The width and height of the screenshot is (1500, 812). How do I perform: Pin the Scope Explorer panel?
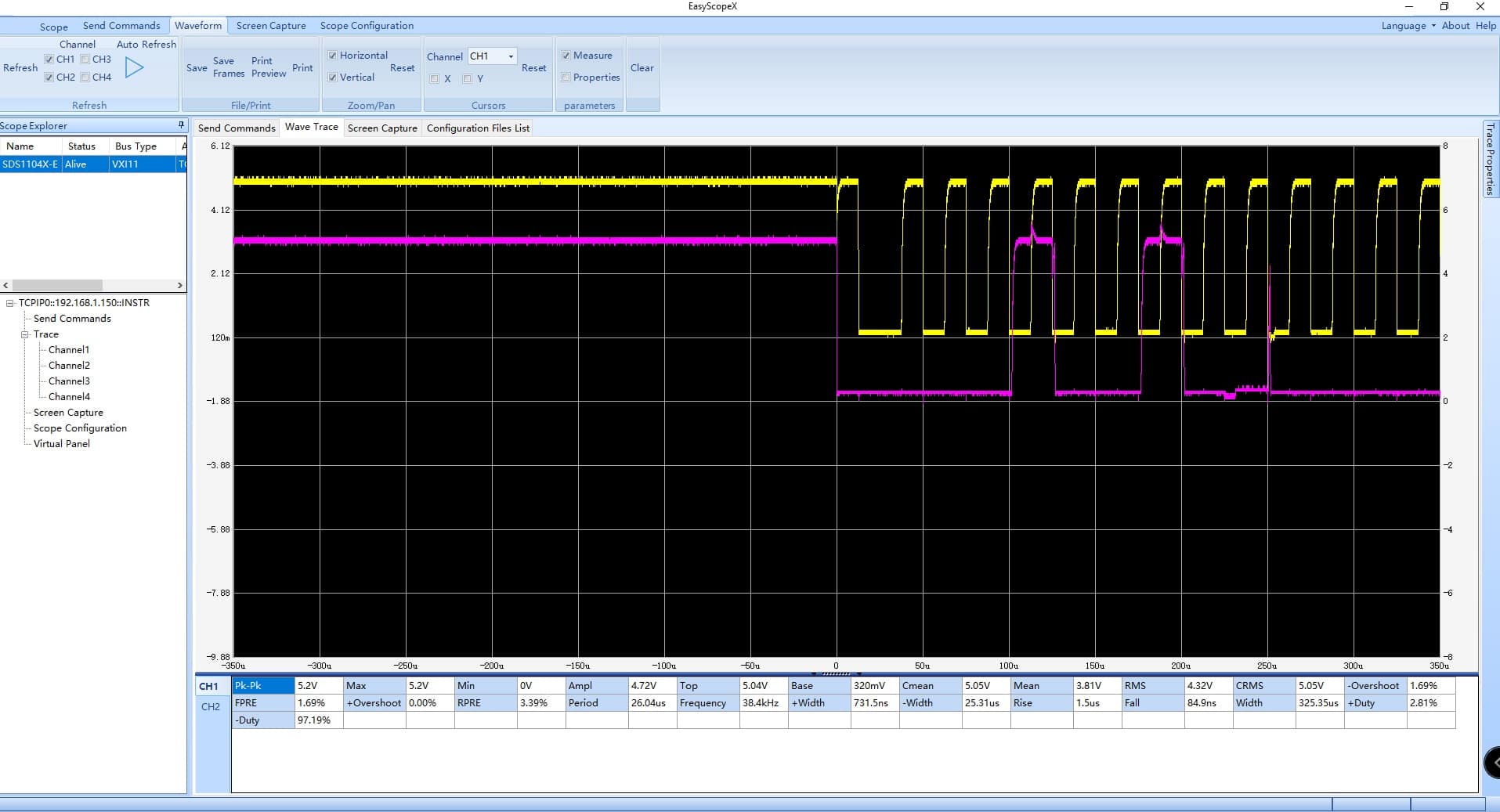click(x=181, y=125)
